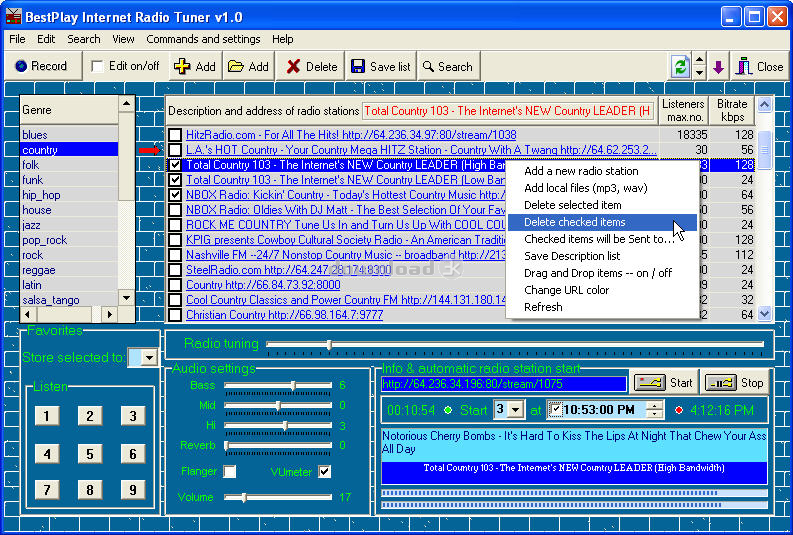
Task: Click the purple down arrow icon
Action: tap(718, 66)
